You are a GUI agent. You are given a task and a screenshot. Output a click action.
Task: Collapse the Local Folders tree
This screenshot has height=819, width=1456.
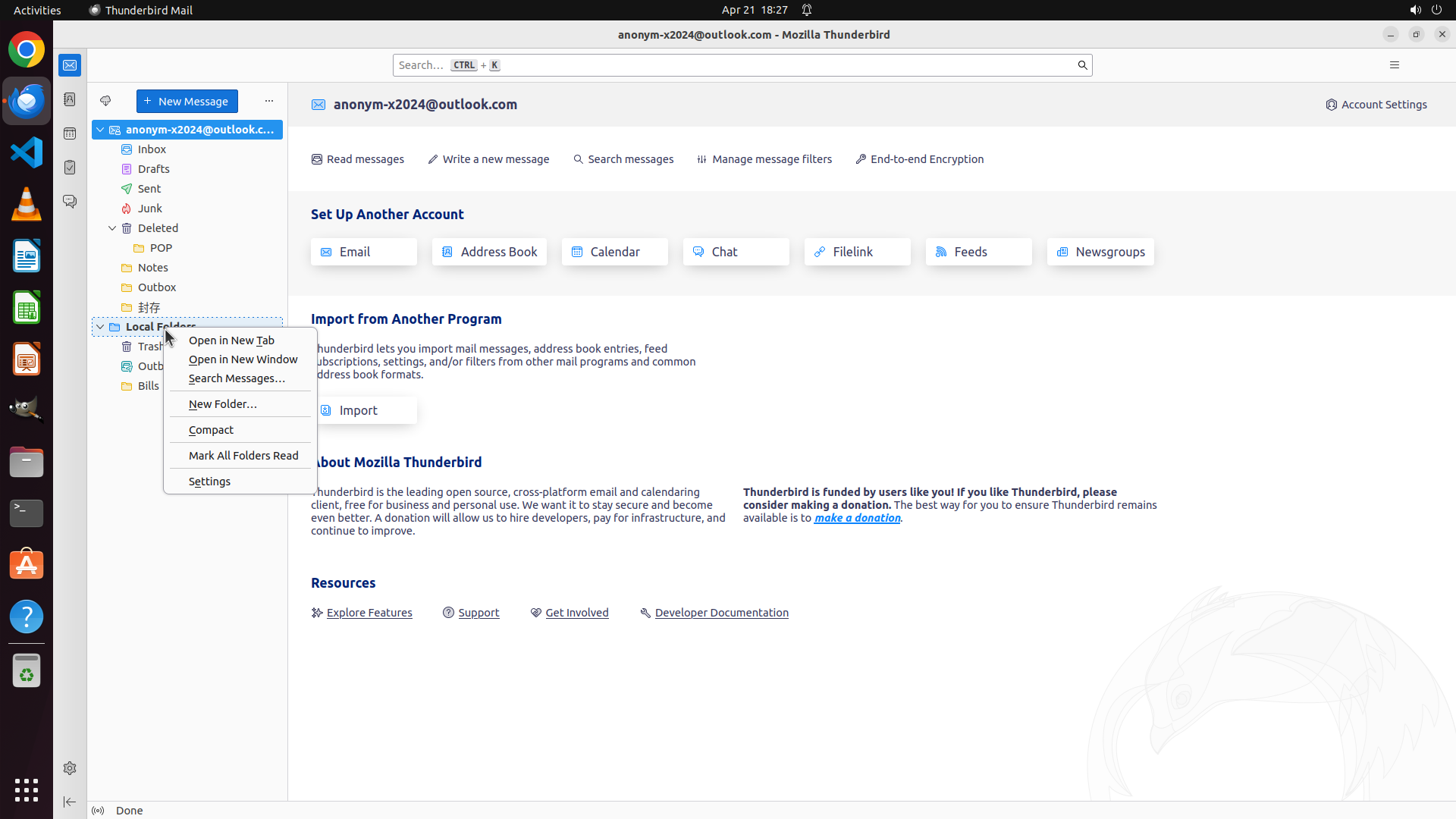(x=100, y=327)
